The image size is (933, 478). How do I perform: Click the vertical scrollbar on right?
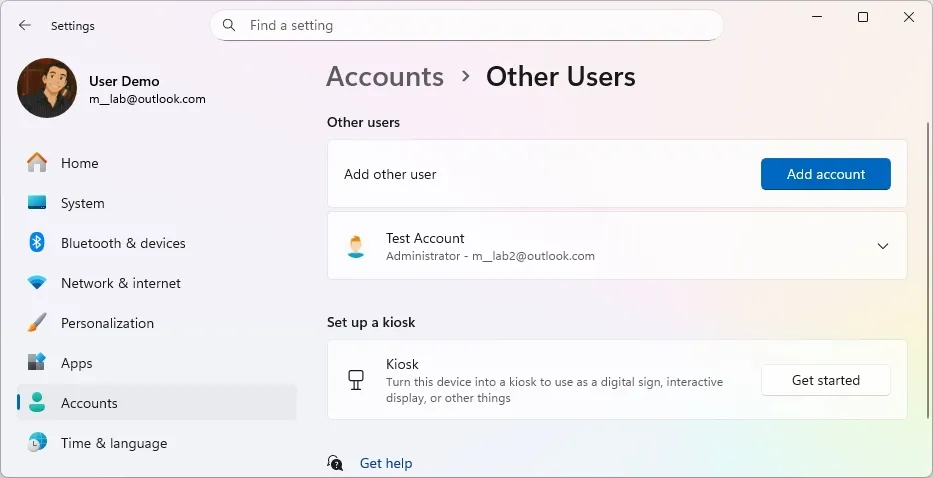928,268
